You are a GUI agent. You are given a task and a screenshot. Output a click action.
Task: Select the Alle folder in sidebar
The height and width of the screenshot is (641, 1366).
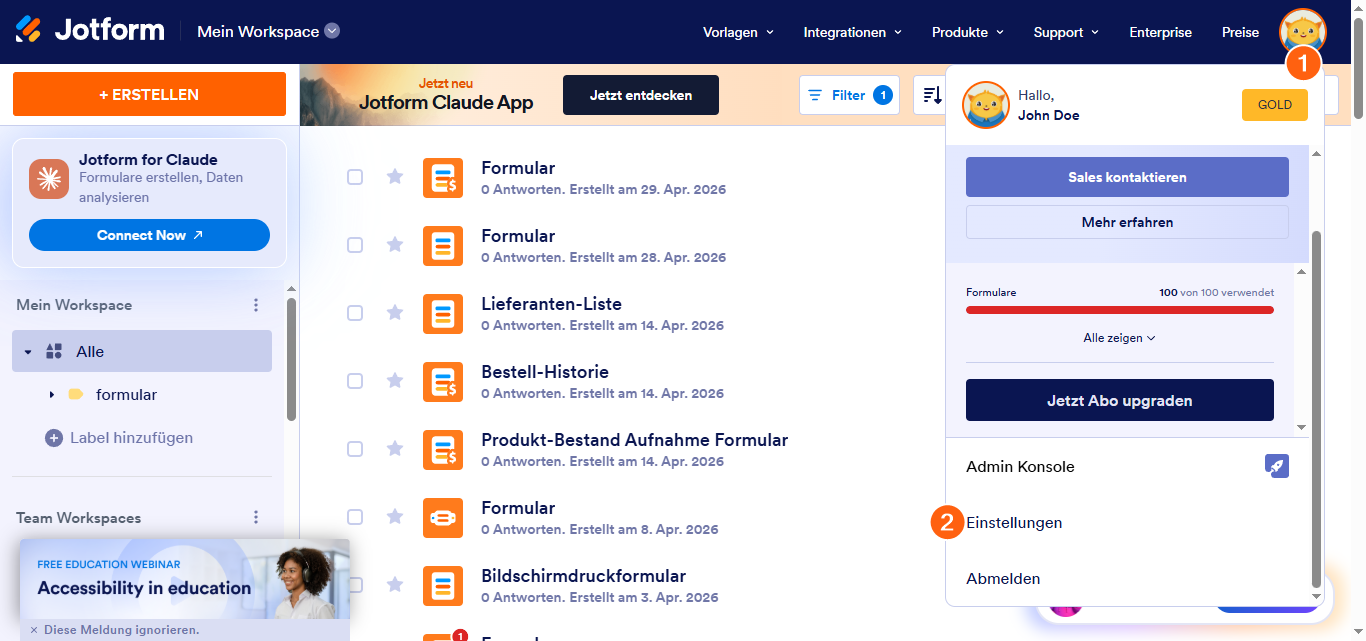click(x=142, y=351)
